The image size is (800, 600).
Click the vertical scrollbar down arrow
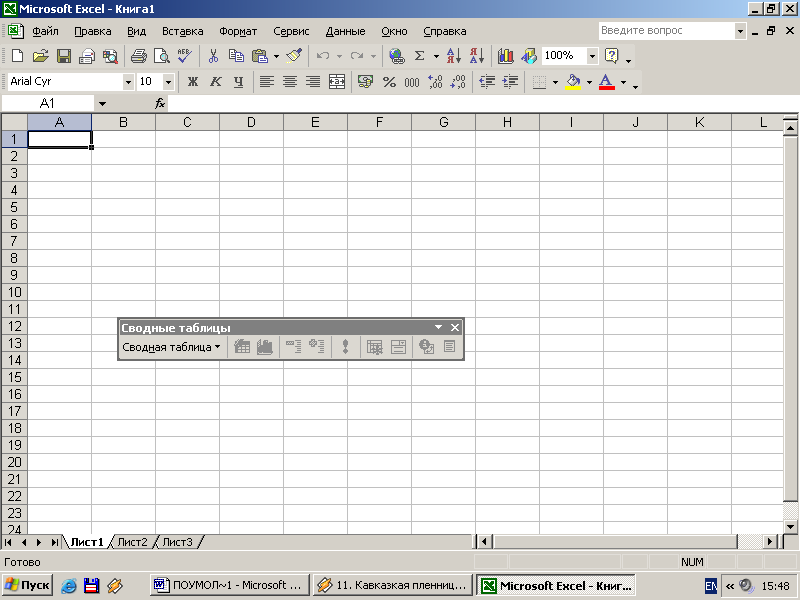point(790,527)
